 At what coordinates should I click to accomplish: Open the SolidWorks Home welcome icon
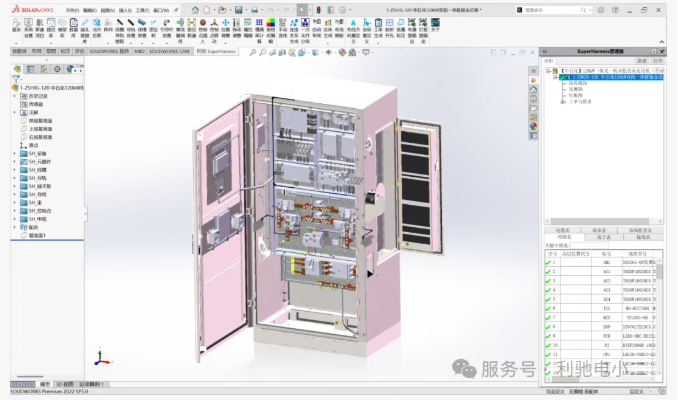[195, 10]
